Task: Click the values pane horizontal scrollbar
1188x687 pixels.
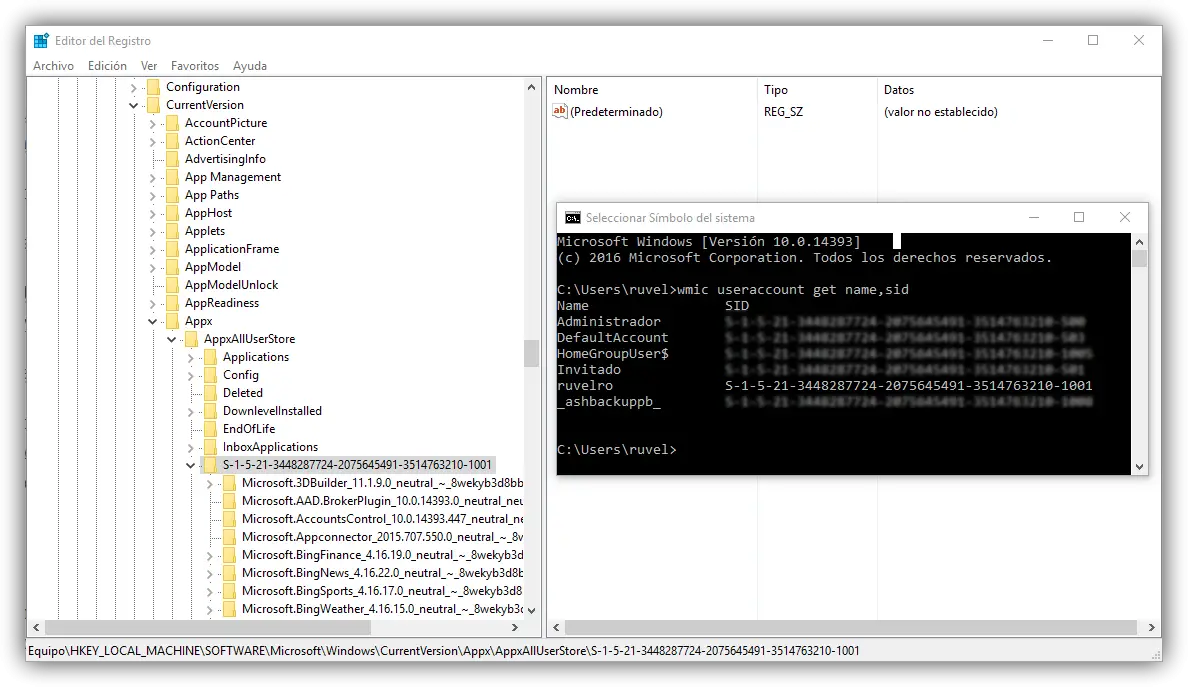Action: pyautogui.click(x=850, y=628)
